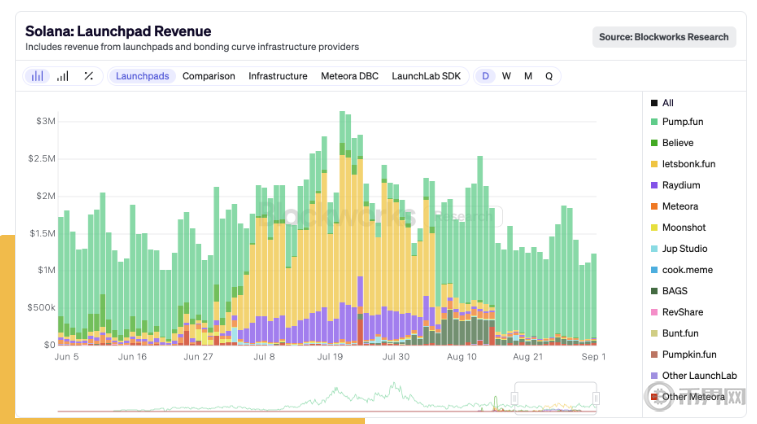Switch to the Comparison tab
Screen dimensions: 757x424
209,76
